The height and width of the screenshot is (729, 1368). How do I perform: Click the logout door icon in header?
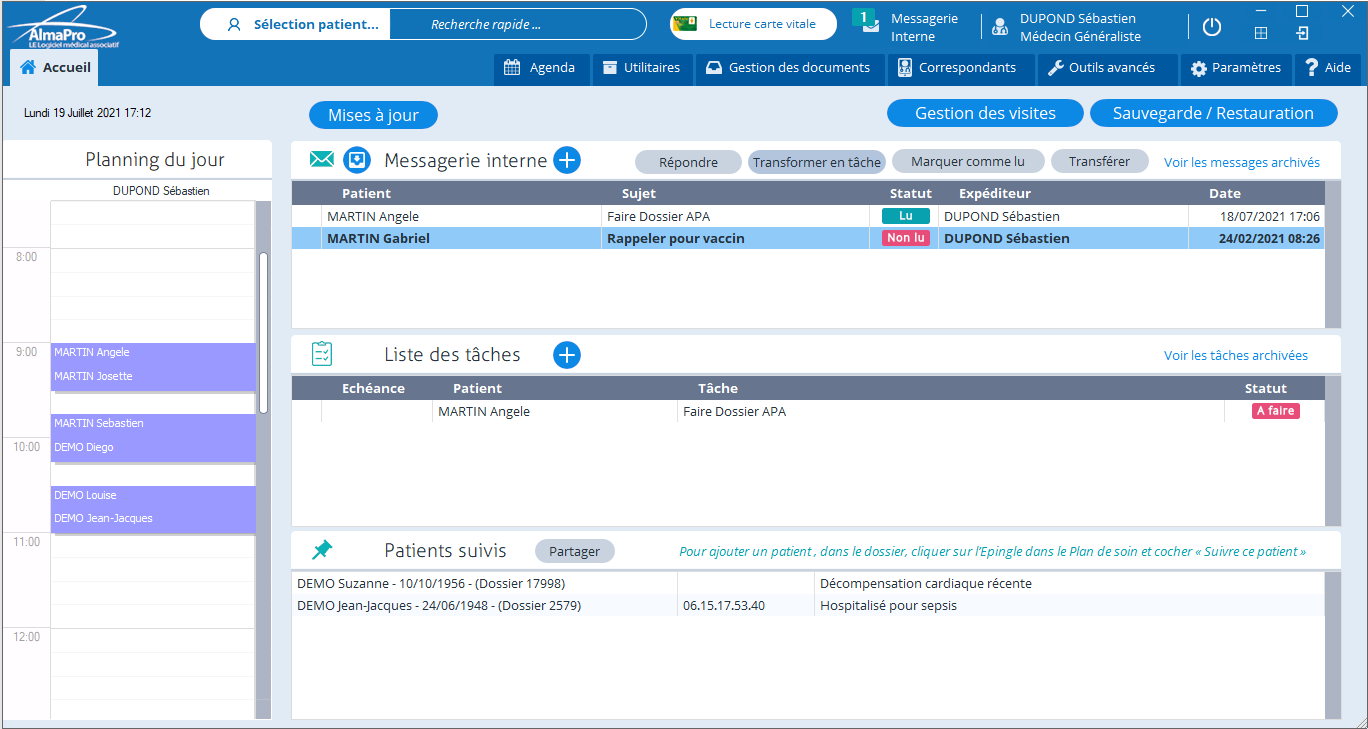(x=1302, y=33)
